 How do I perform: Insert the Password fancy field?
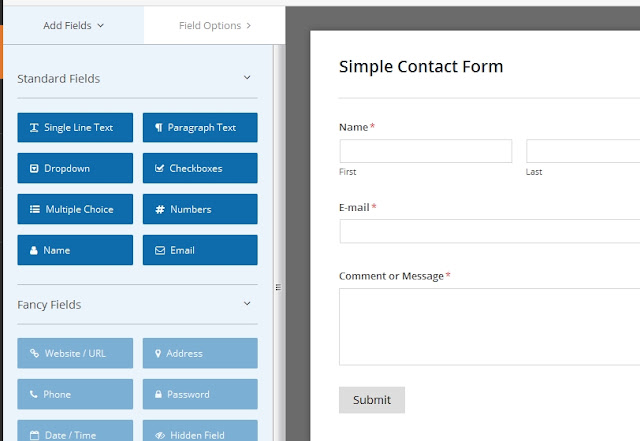(200, 394)
